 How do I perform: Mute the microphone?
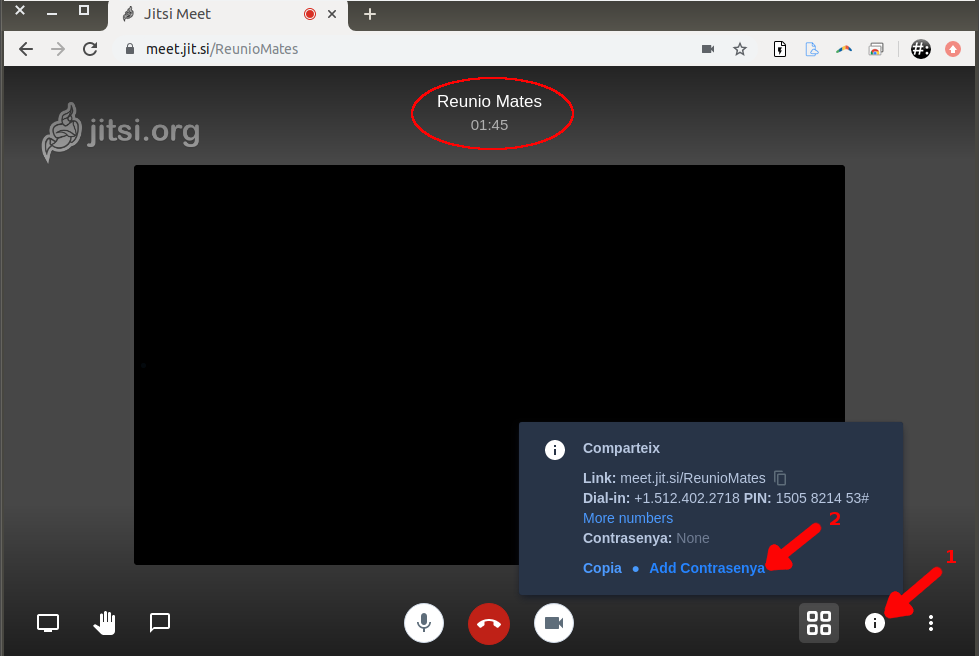(424, 623)
